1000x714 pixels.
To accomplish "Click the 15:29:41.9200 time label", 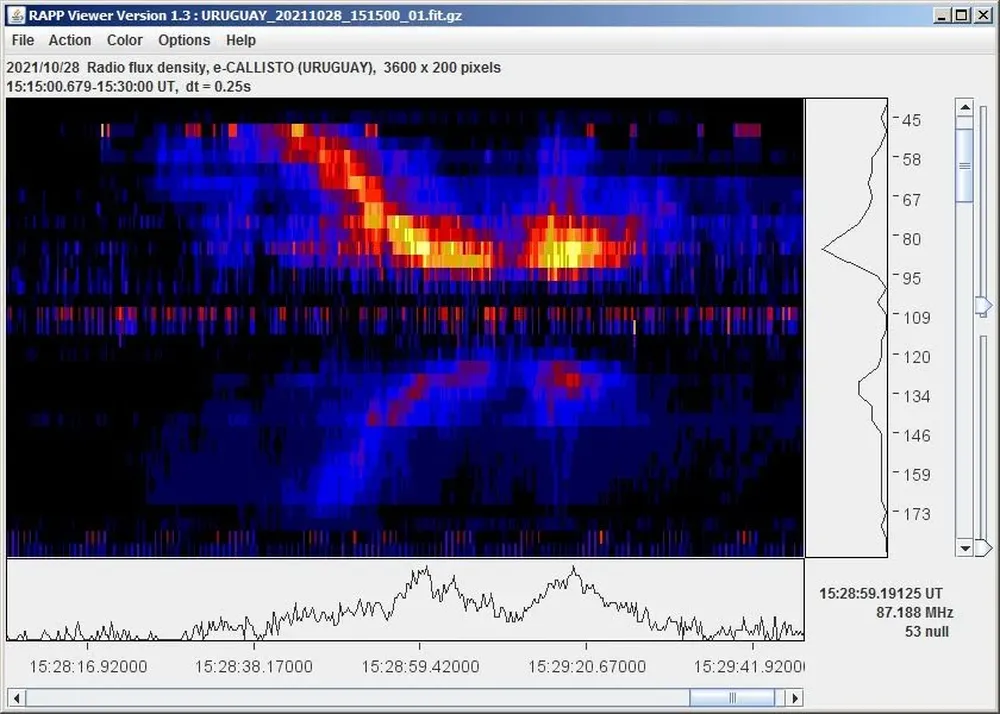I will (749, 667).
